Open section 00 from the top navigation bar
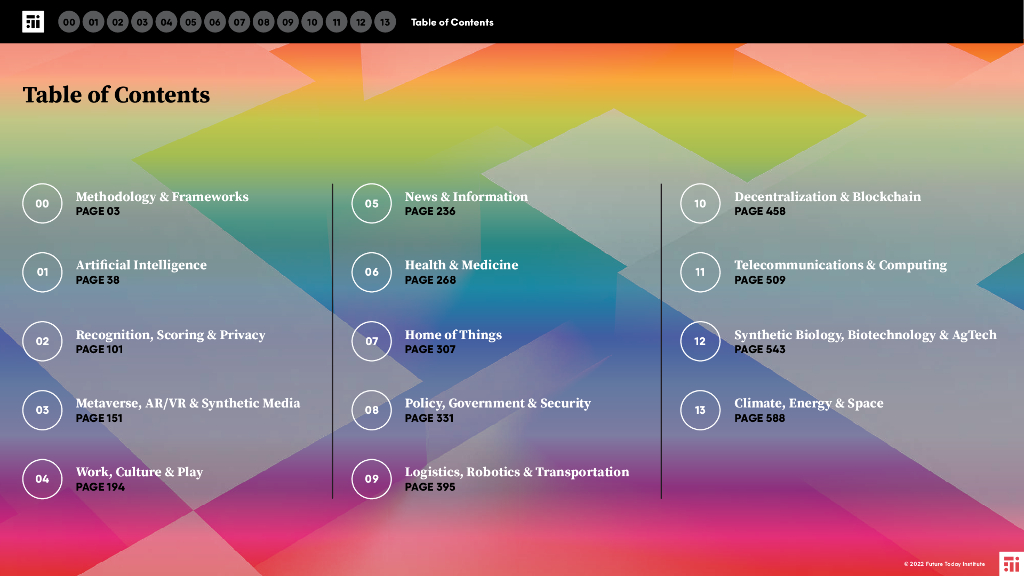The image size is (1024, 576). click(69, 22)
